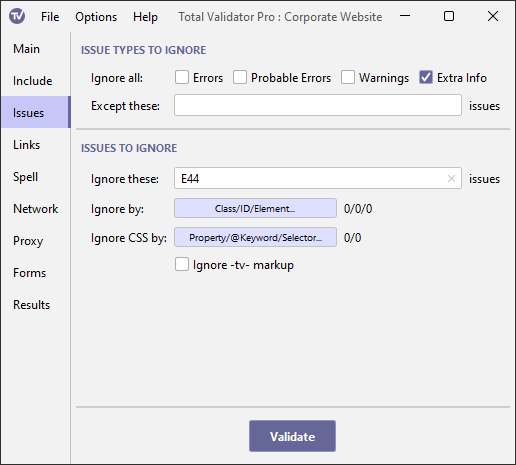Click the 0/0 CSS count text
Screen dimensions: 516x465
(x=352, y=238)
